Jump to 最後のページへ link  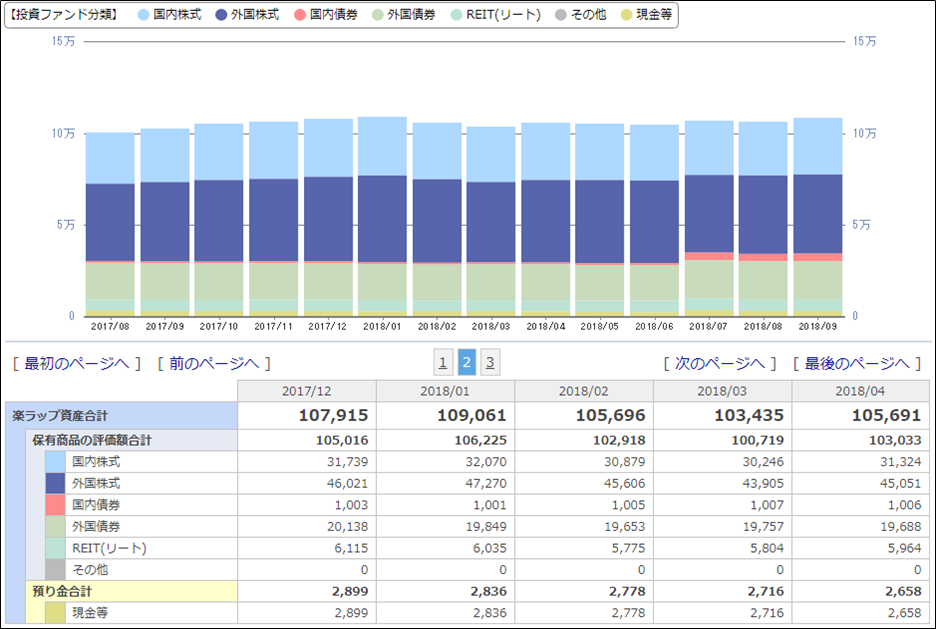[857, 363]
